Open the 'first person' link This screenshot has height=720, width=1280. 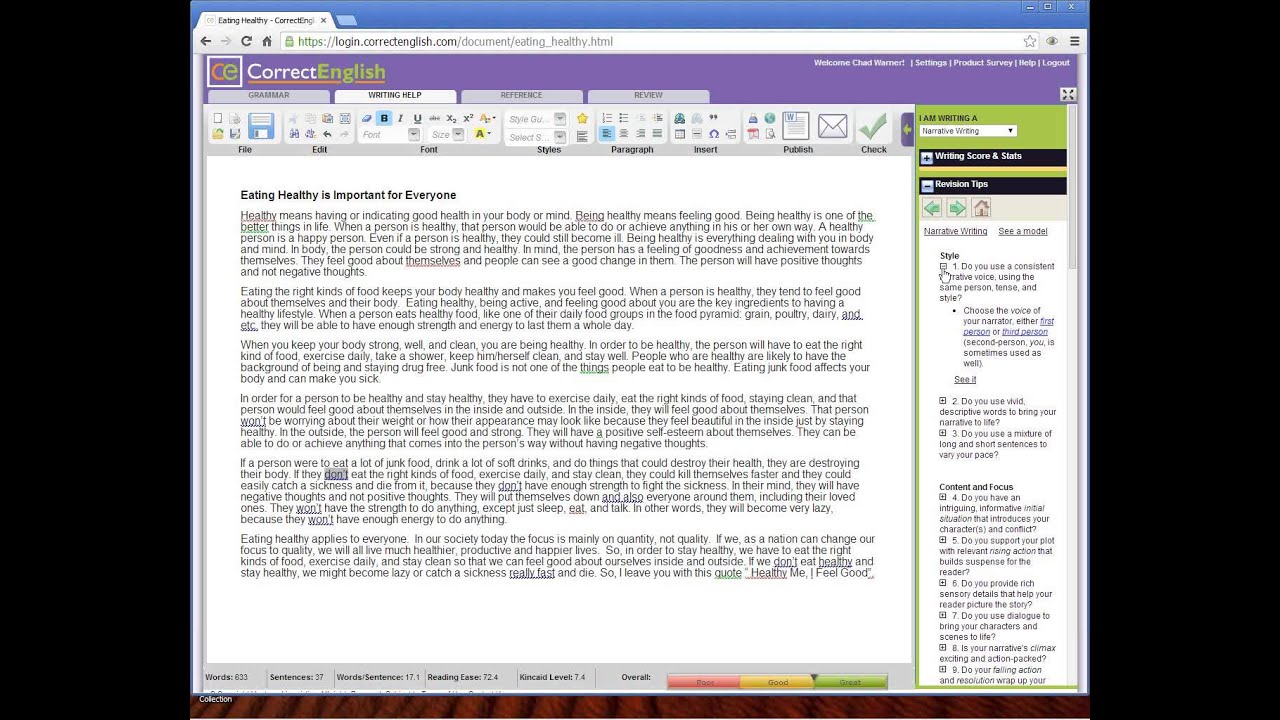pyautogui.click(x=1046, y=321)
